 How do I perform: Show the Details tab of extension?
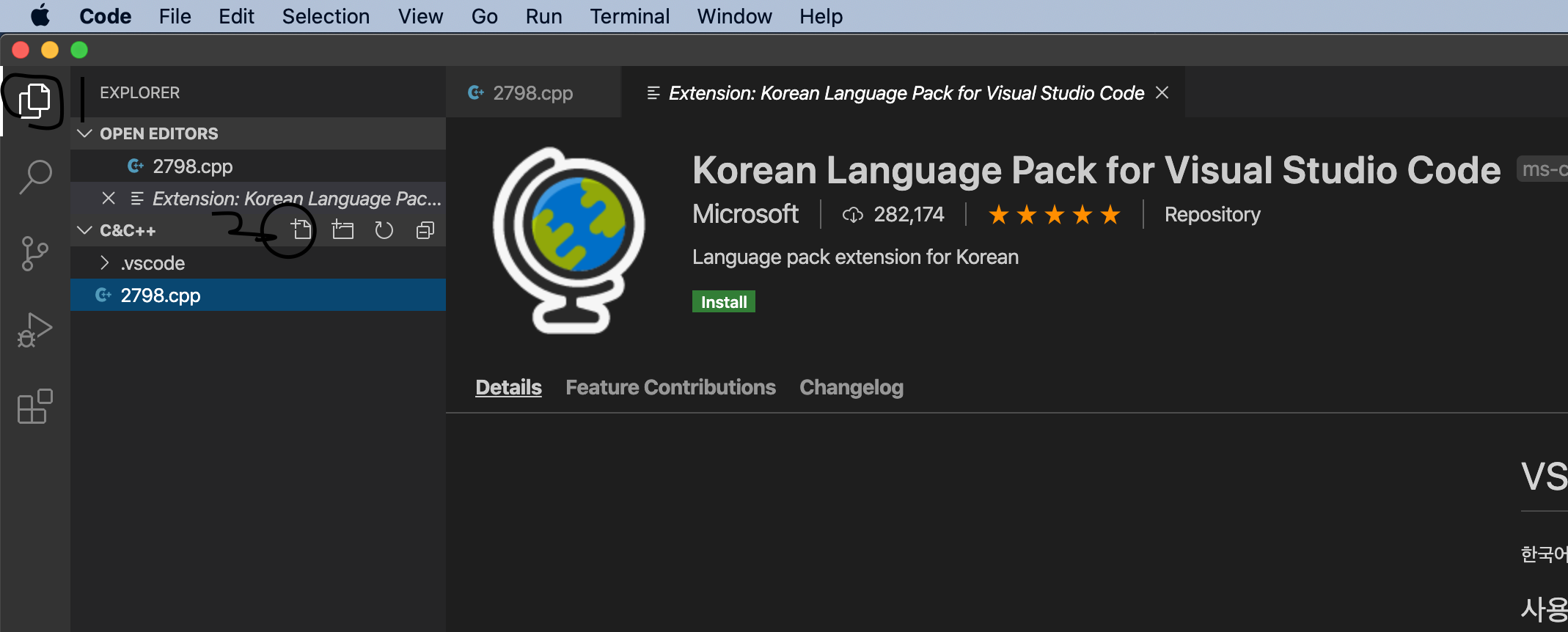(508, 387)
